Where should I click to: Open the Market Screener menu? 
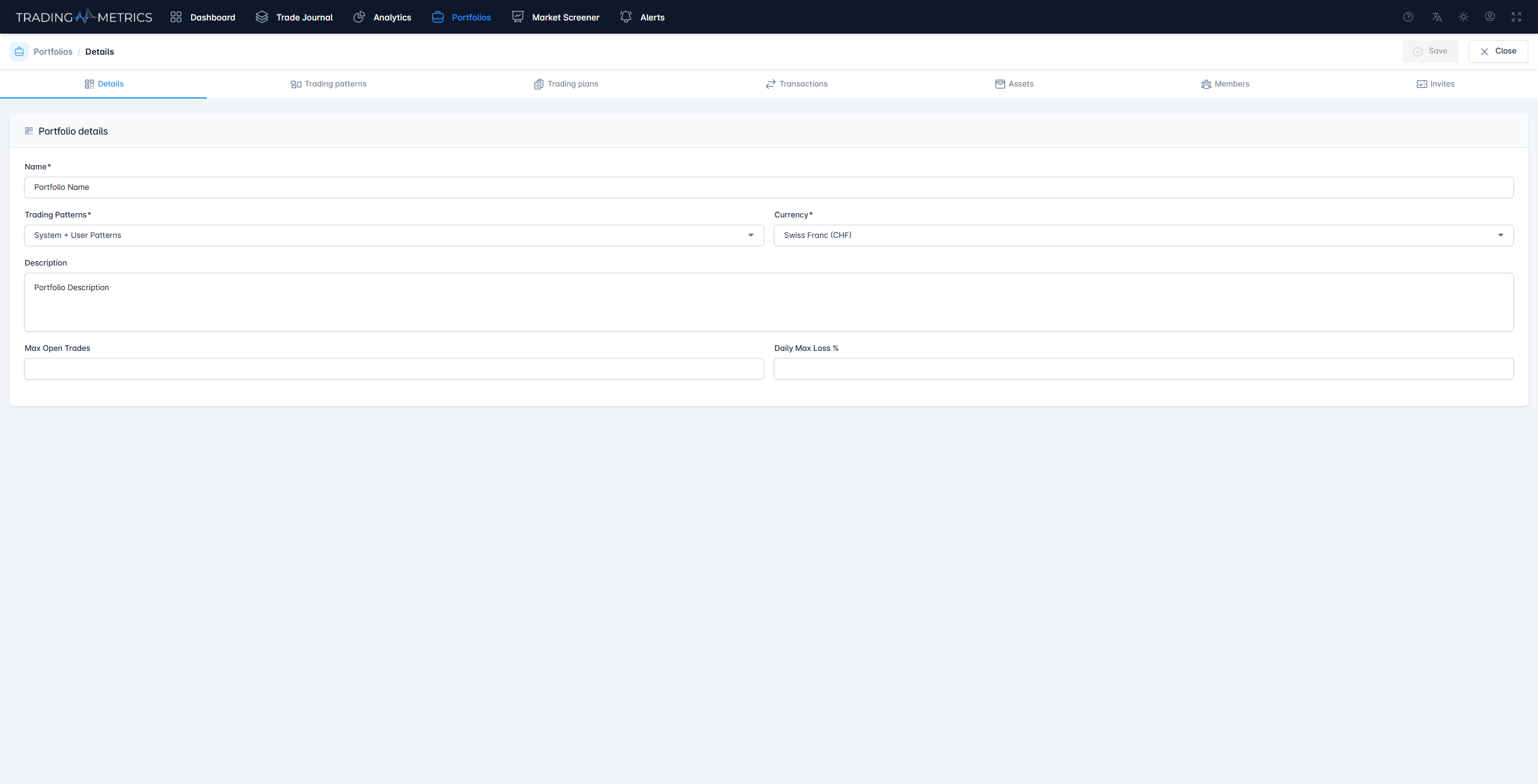point(566,17)
